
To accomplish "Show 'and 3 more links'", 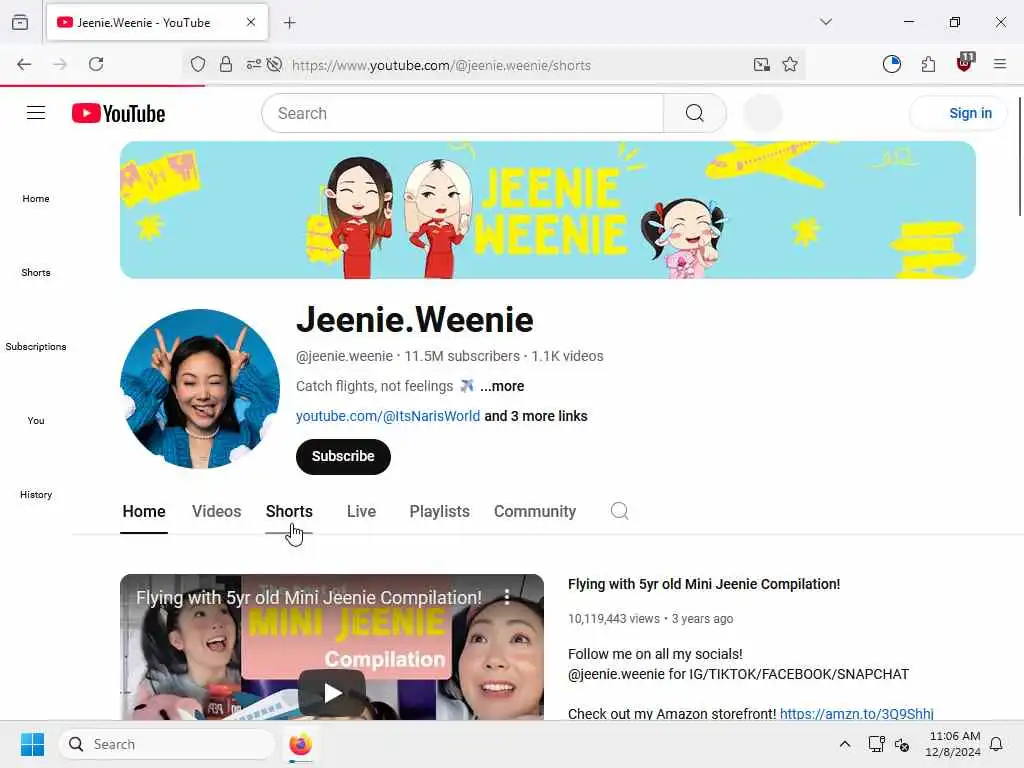I will coord(536,416).
